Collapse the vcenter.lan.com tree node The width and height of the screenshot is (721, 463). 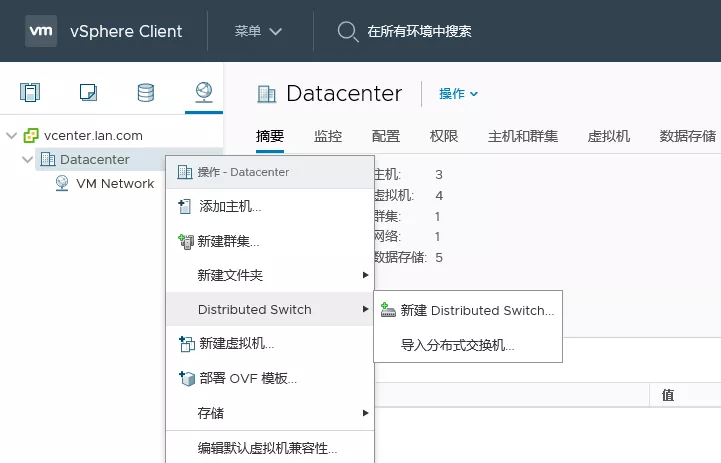pyautogui.click(x=12, y=135)
